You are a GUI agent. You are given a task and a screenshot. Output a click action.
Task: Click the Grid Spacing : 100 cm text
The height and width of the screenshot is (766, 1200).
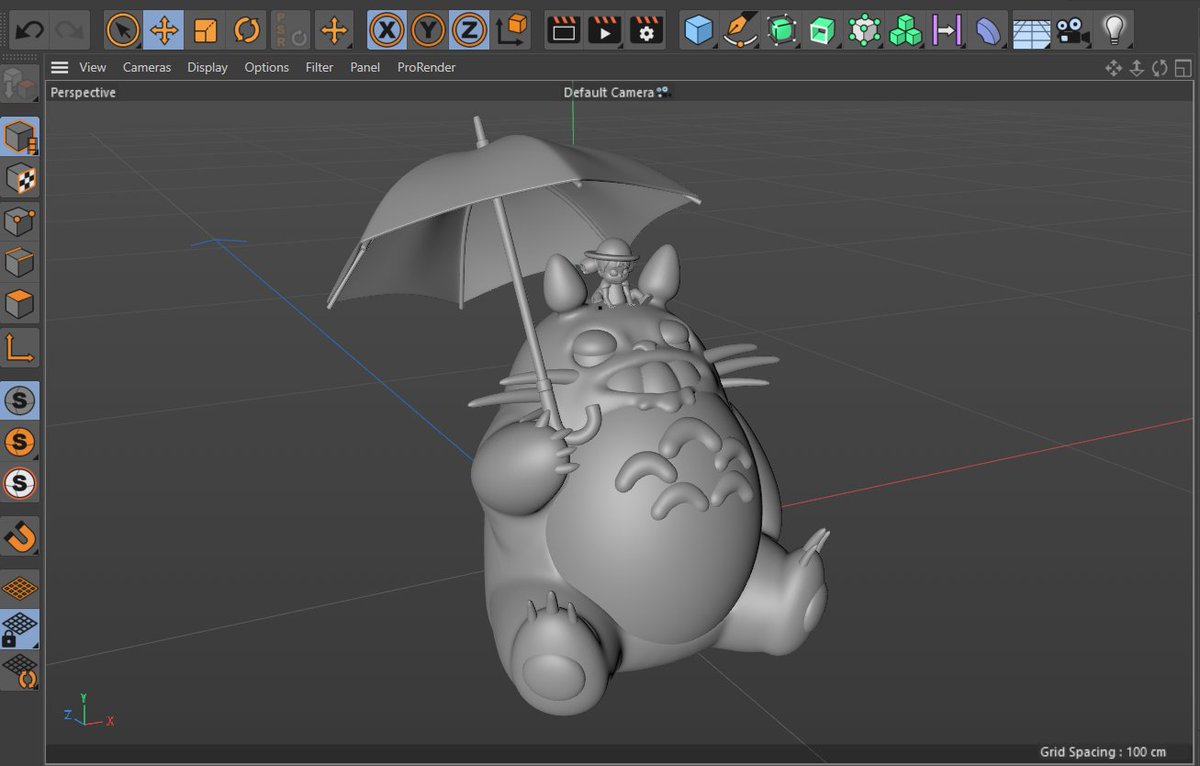click(1102, 752)
